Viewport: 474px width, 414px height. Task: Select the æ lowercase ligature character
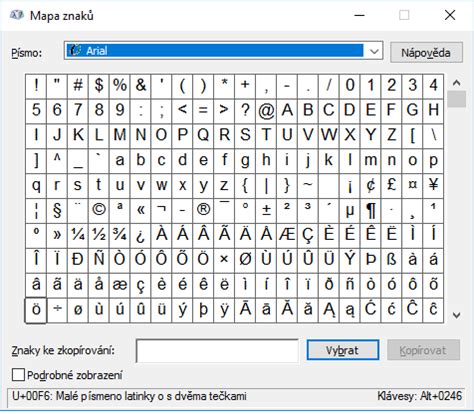tap(120, 285)
